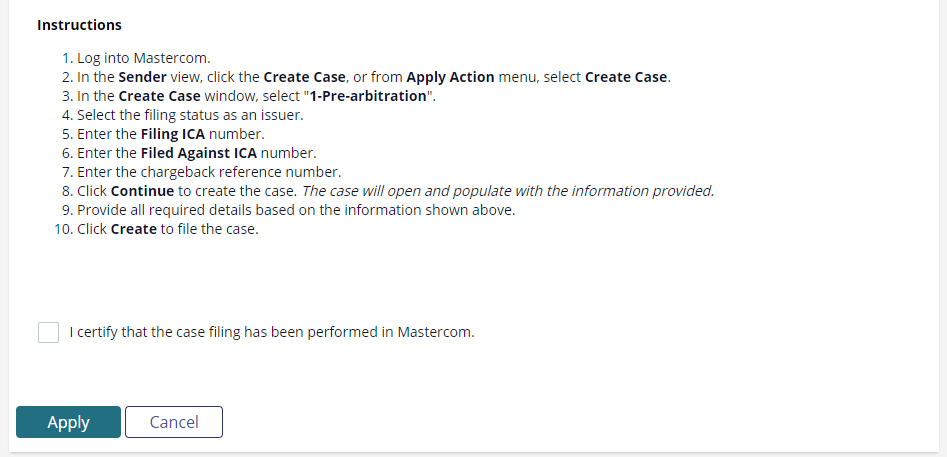Click the bold 'Continue' word in step 8
Image resolution: width=947 pixels, height=457 pixels.
[x=143, y=191]
